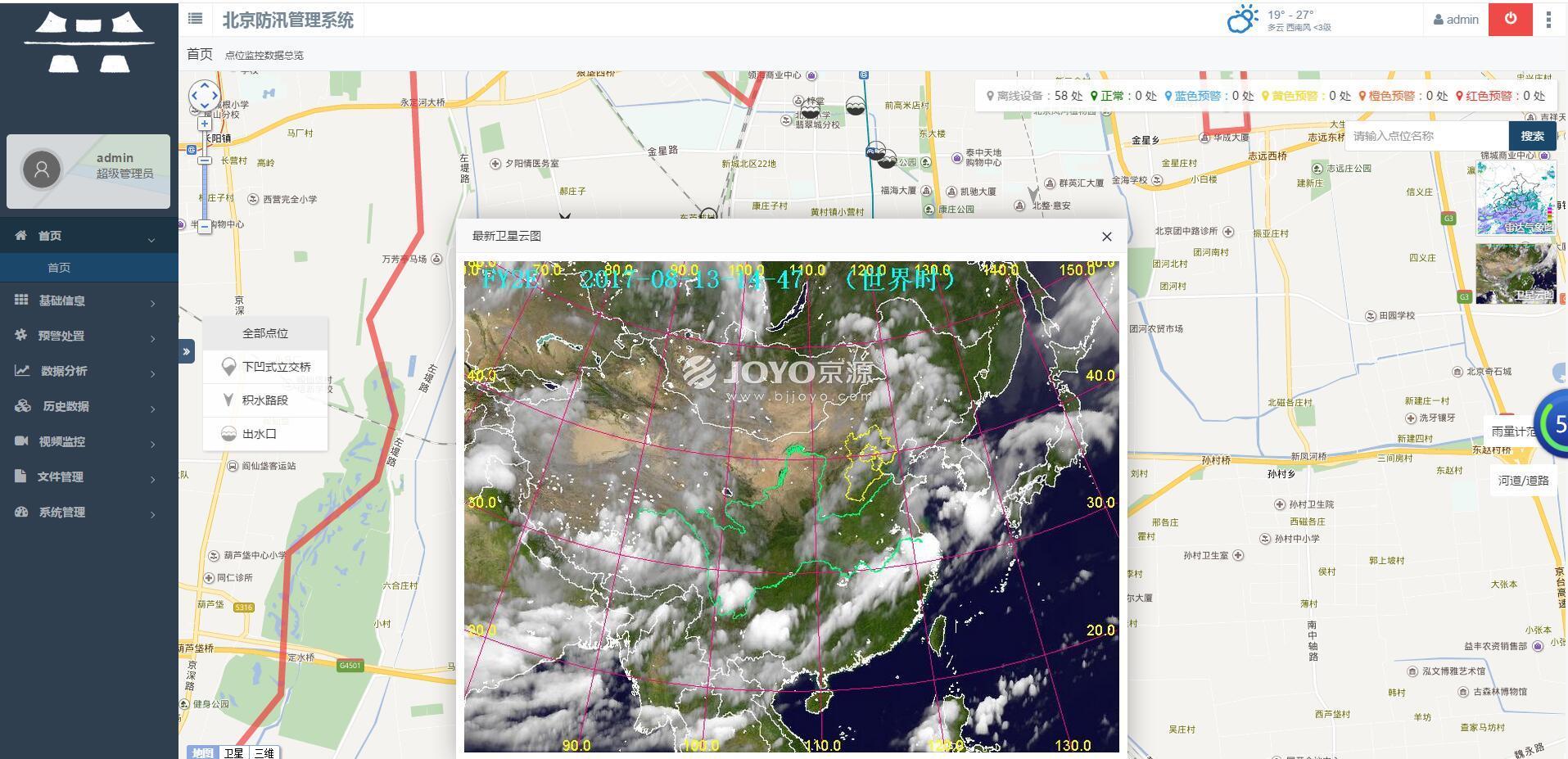Image resolution: width=1568 pixels, height=759 pixels.
Task: Pan map using the compass control
Action: [x=204, y=96]
